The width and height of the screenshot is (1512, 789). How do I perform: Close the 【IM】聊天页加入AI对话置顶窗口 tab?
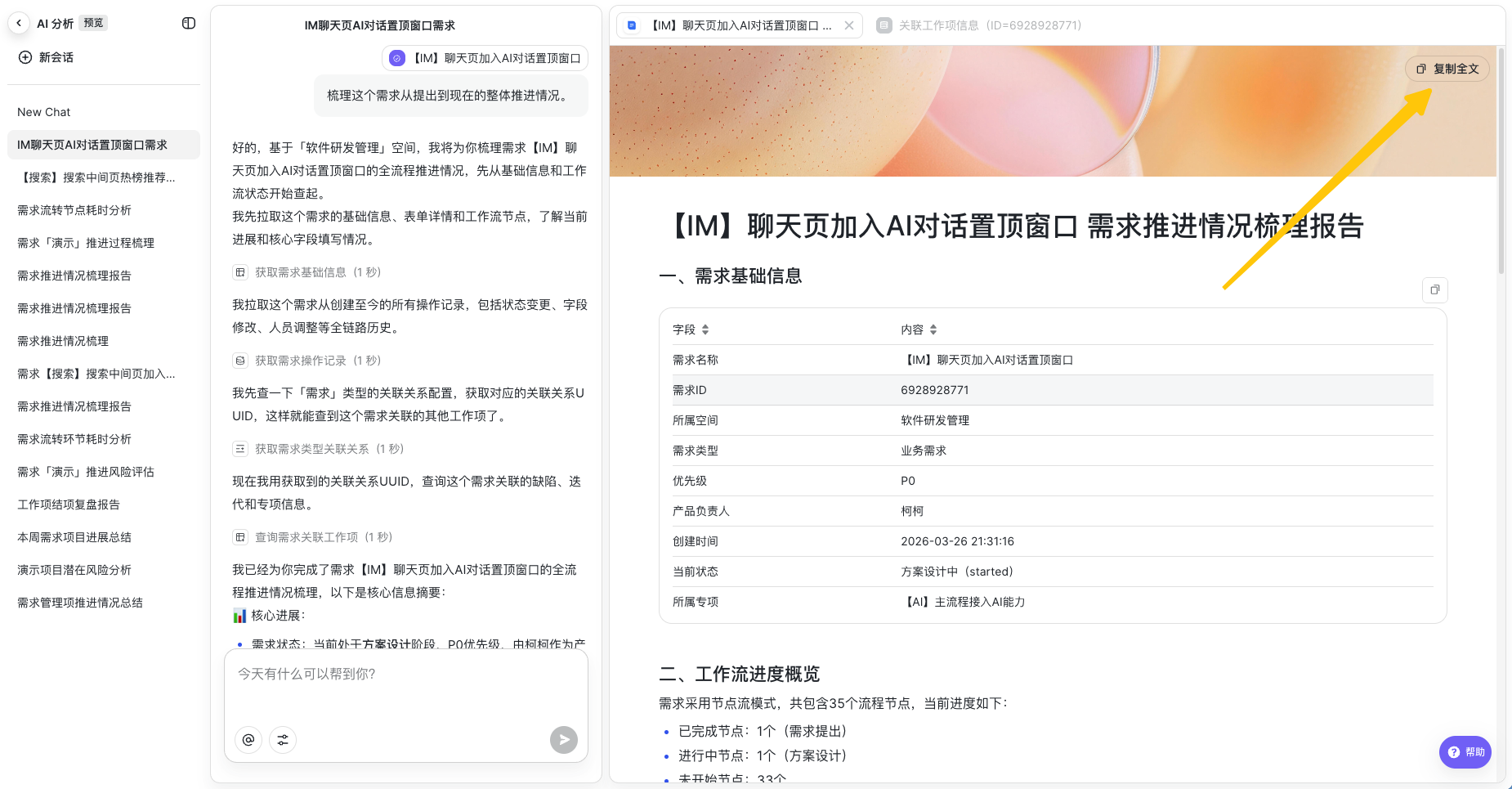849,25
